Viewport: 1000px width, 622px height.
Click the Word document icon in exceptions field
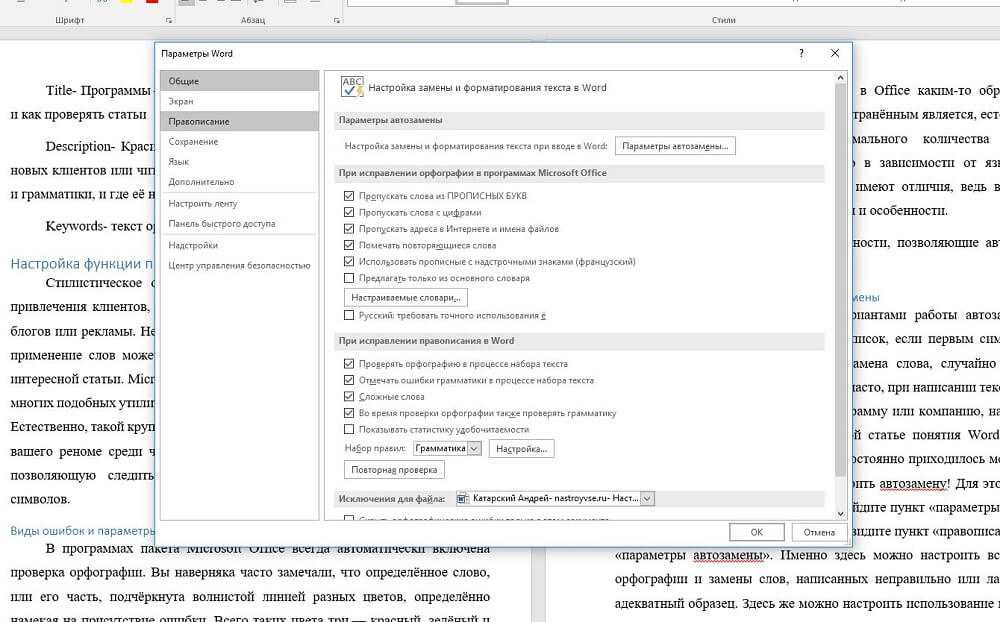coord(462,498)
